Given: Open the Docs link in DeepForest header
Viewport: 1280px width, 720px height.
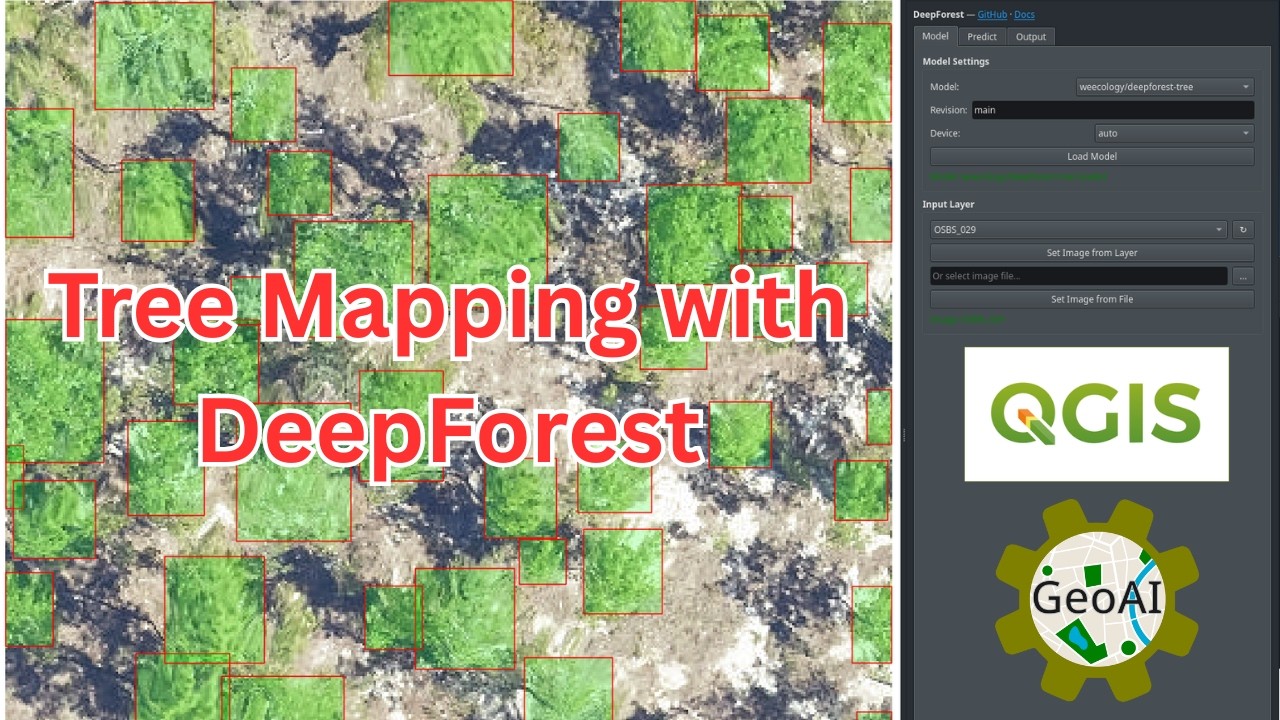Looking at the screenshot, I should (x=1024, y=15).
